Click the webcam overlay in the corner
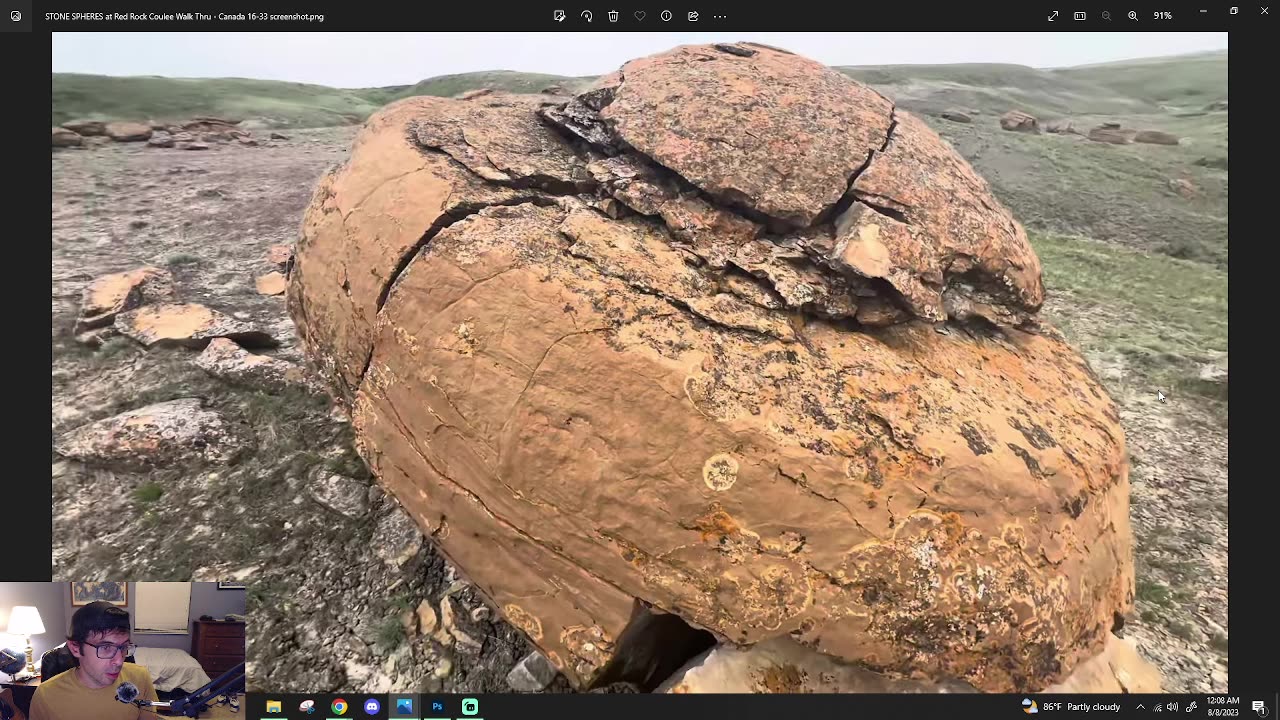Image resolution: width=1280 pixels, height=720 pixels. (x=122, y=651)
